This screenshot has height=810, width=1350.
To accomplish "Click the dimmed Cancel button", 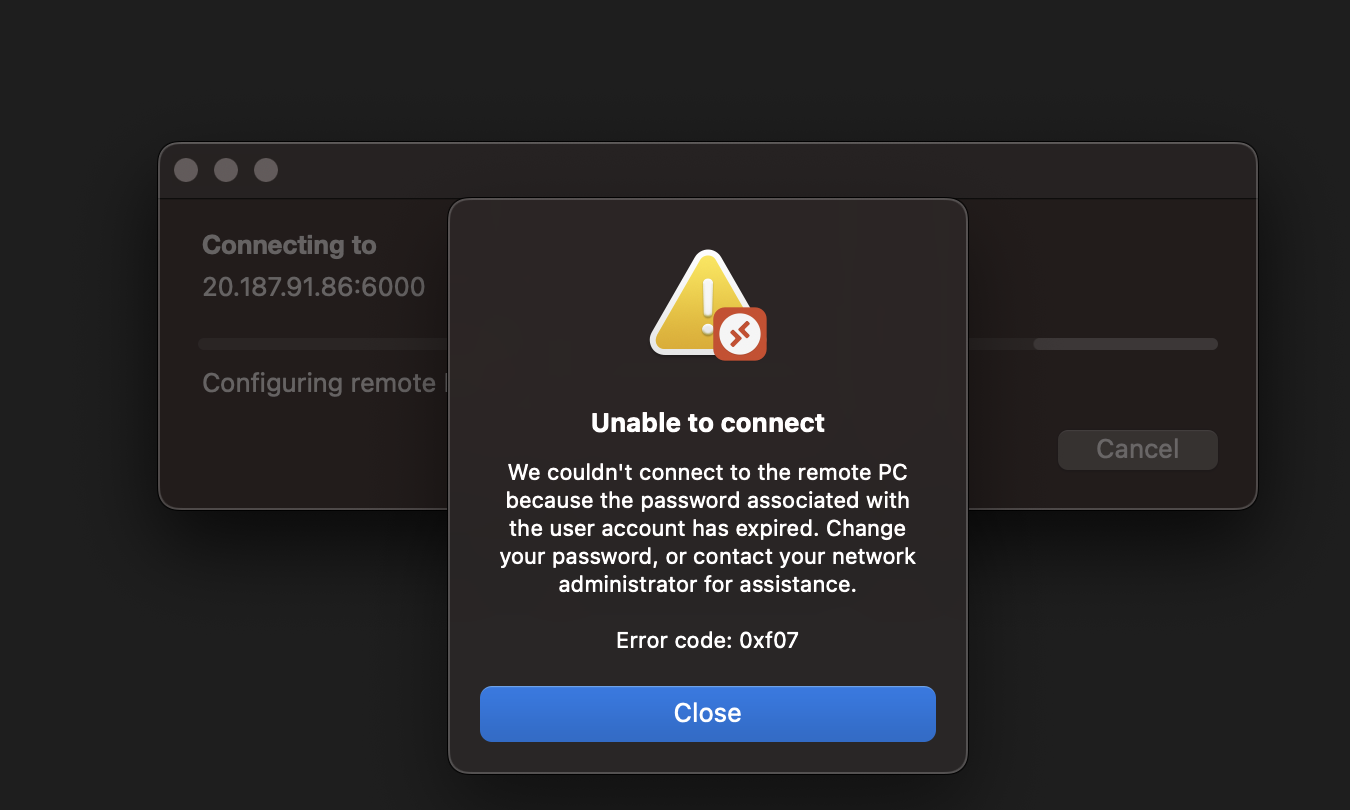I will (x=1137, y=449).
